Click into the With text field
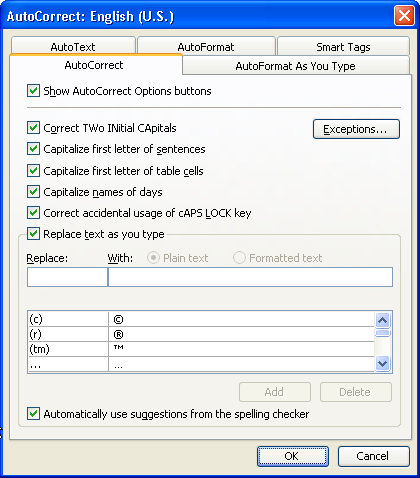 250,277
